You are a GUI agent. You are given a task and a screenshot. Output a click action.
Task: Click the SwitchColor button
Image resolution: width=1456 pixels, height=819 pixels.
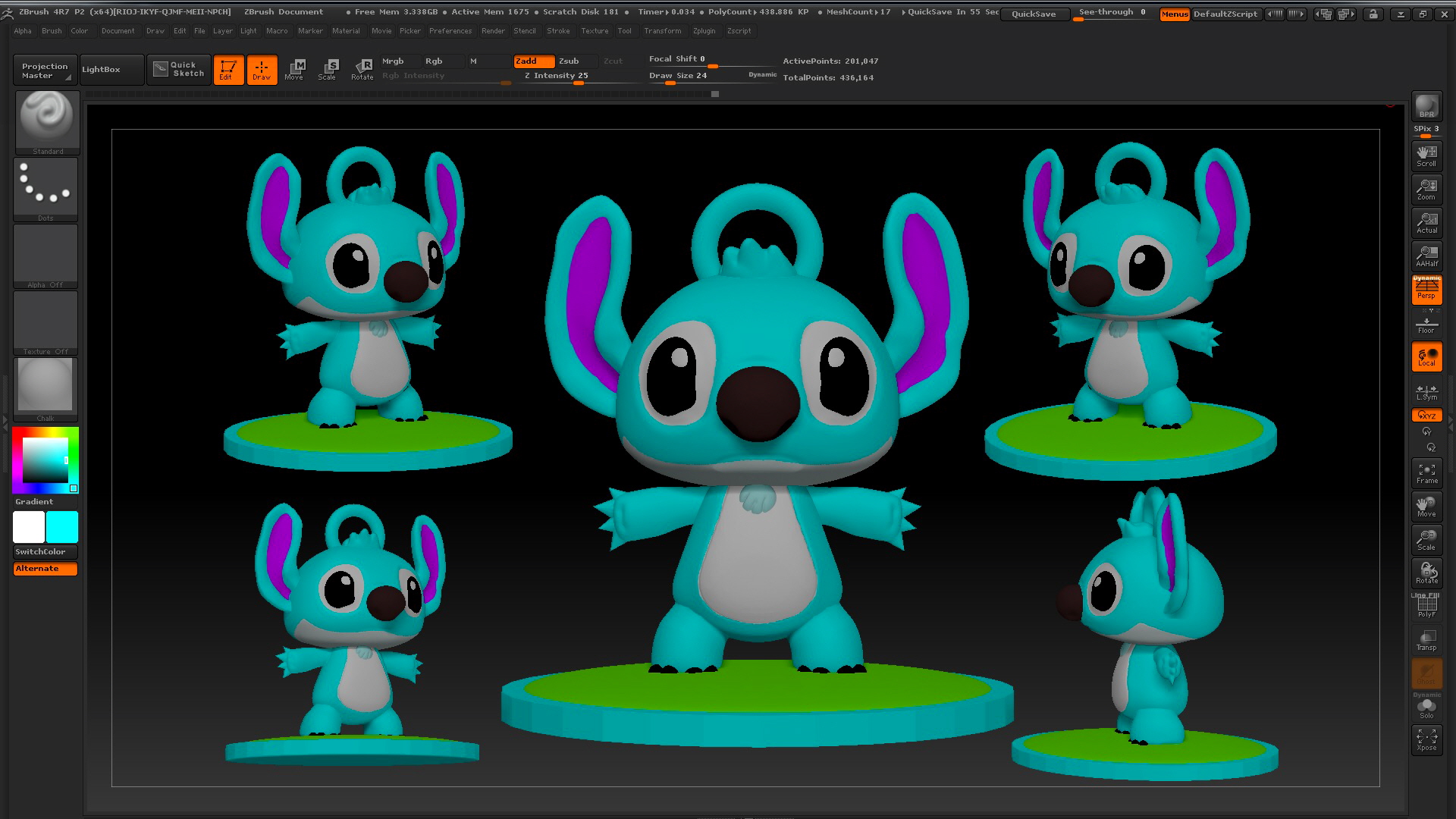tap(45, 552)
